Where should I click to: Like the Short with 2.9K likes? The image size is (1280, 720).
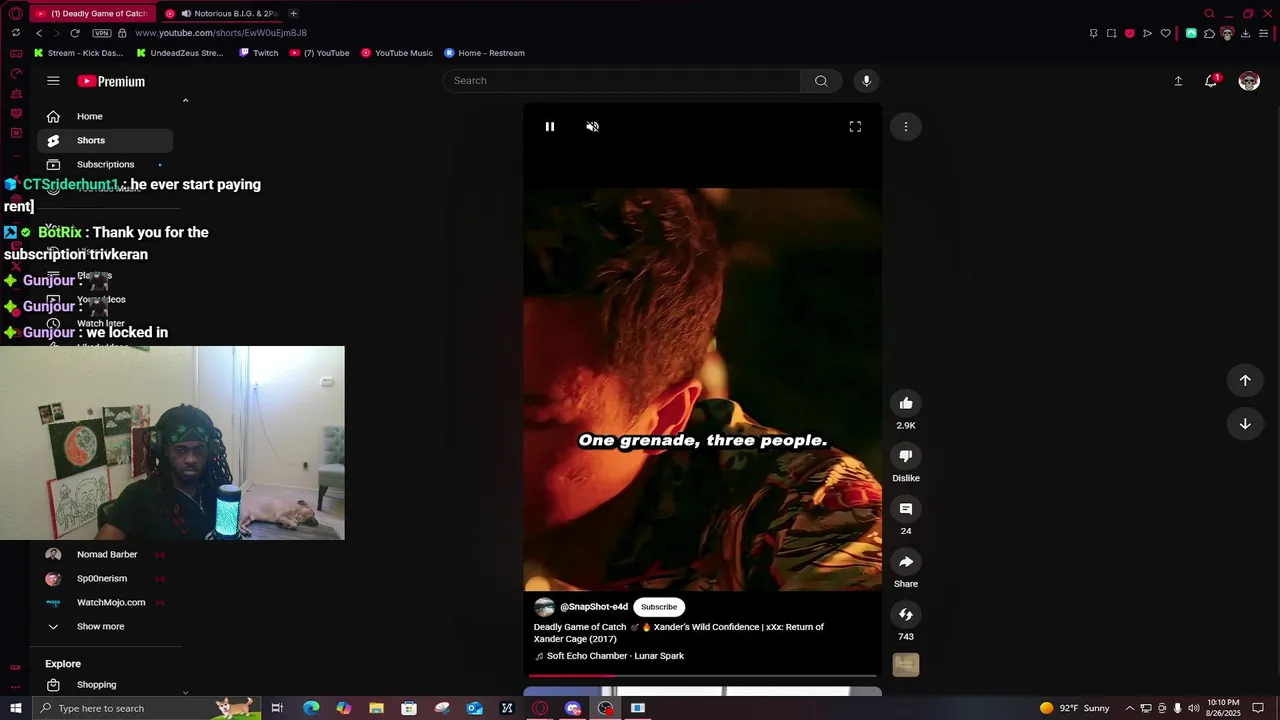pyautogui.click(x=906, y=403)
